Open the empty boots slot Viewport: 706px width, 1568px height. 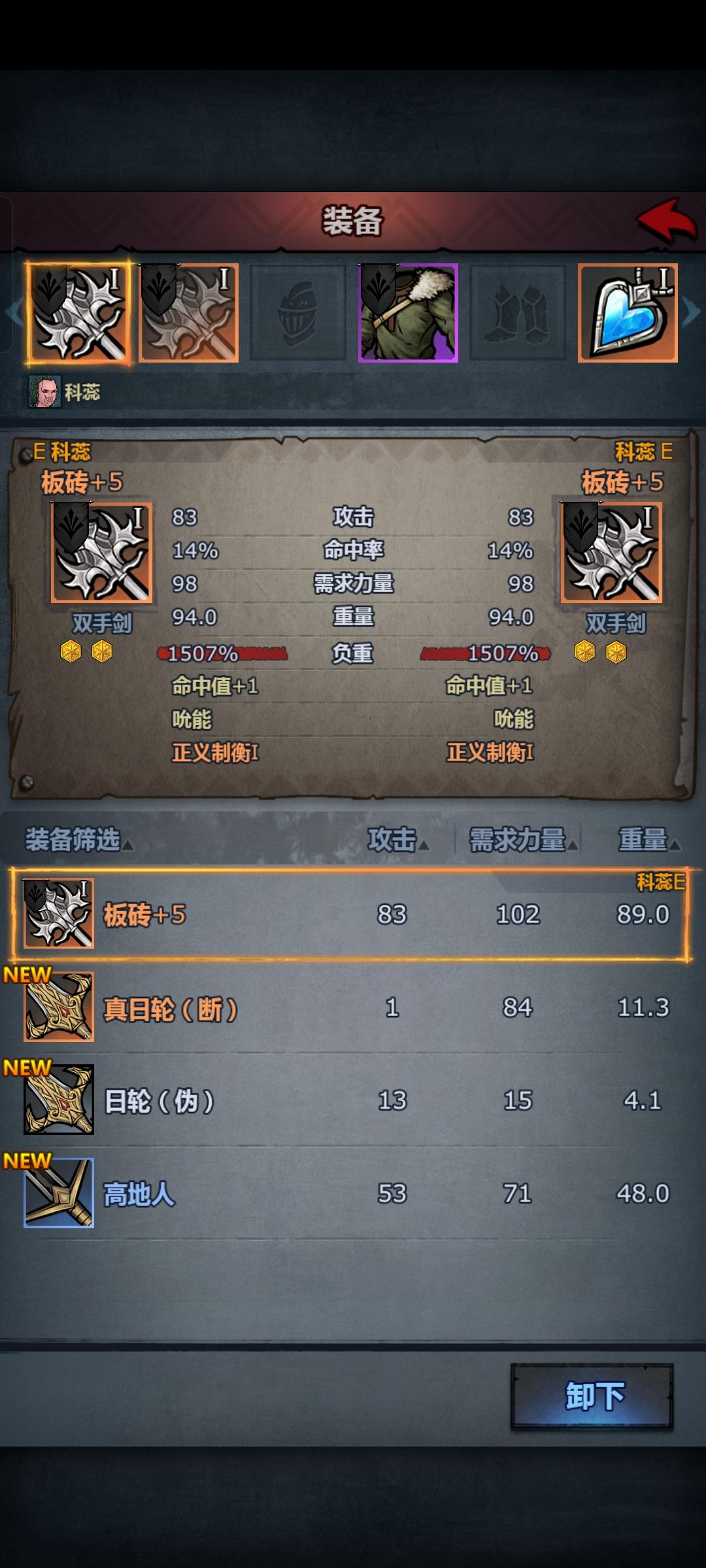coord(518,313)
